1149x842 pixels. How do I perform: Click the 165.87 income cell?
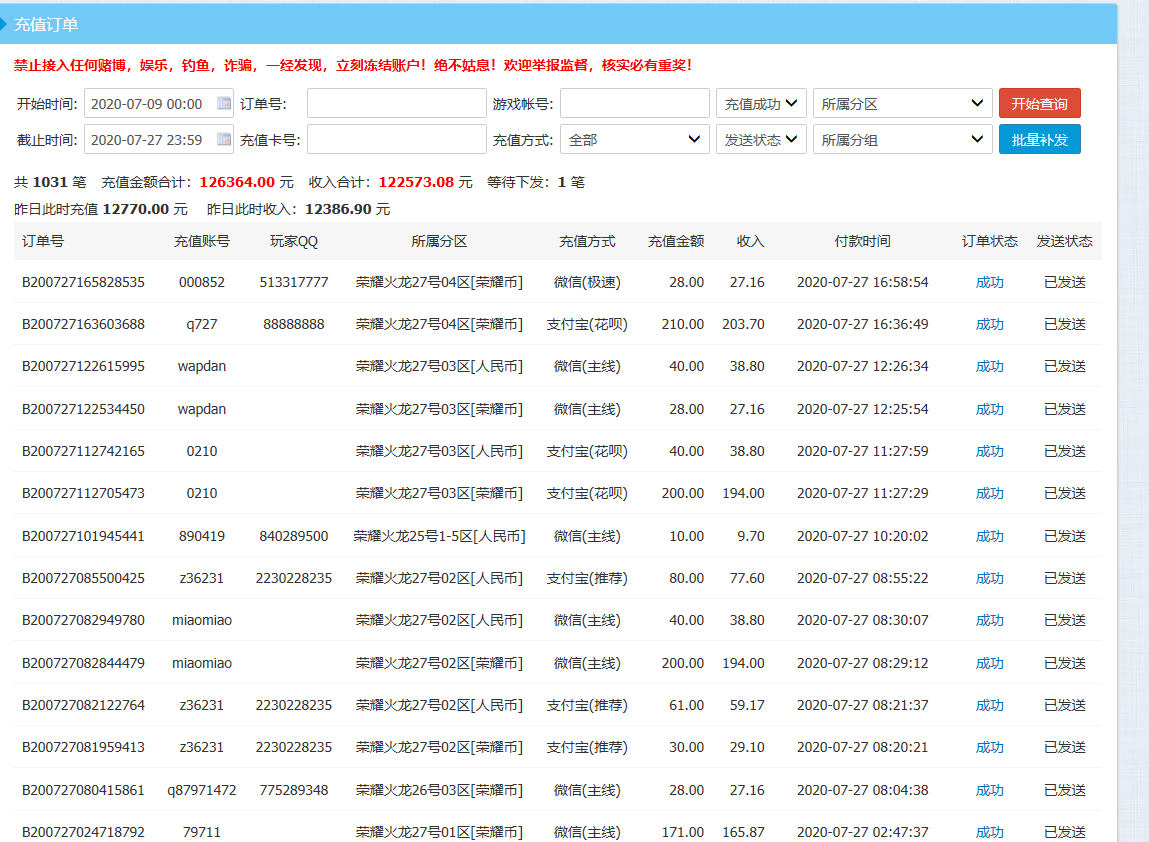(x=743, y=832)
